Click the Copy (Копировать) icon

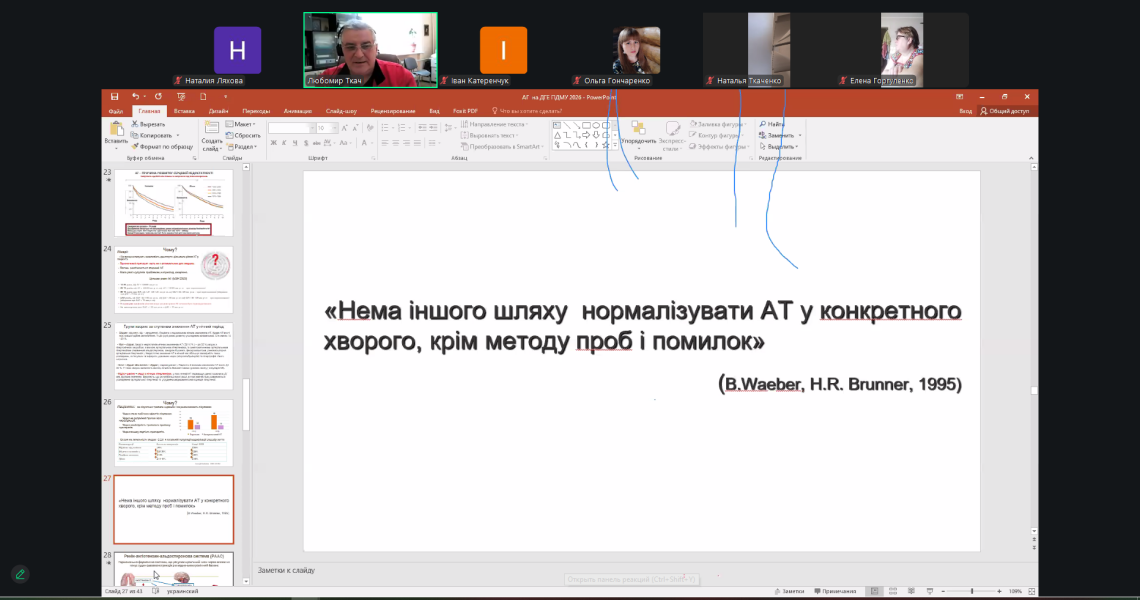135,134
